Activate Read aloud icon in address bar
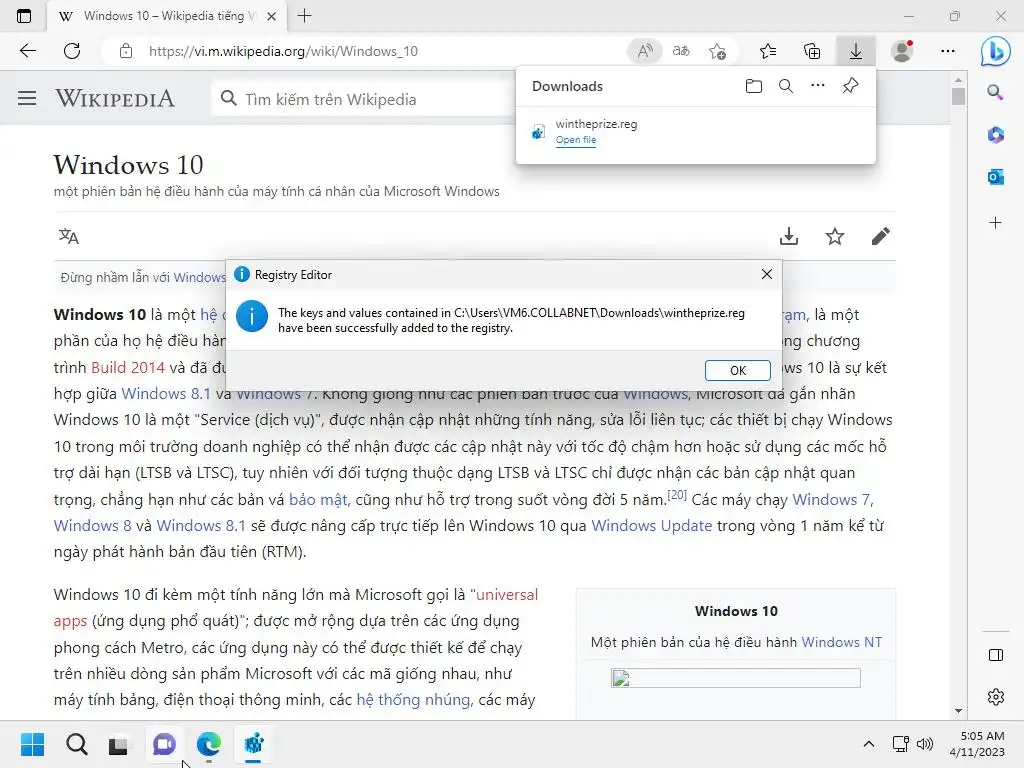Viewport: 1024px width, 768px height. (645, 51)
